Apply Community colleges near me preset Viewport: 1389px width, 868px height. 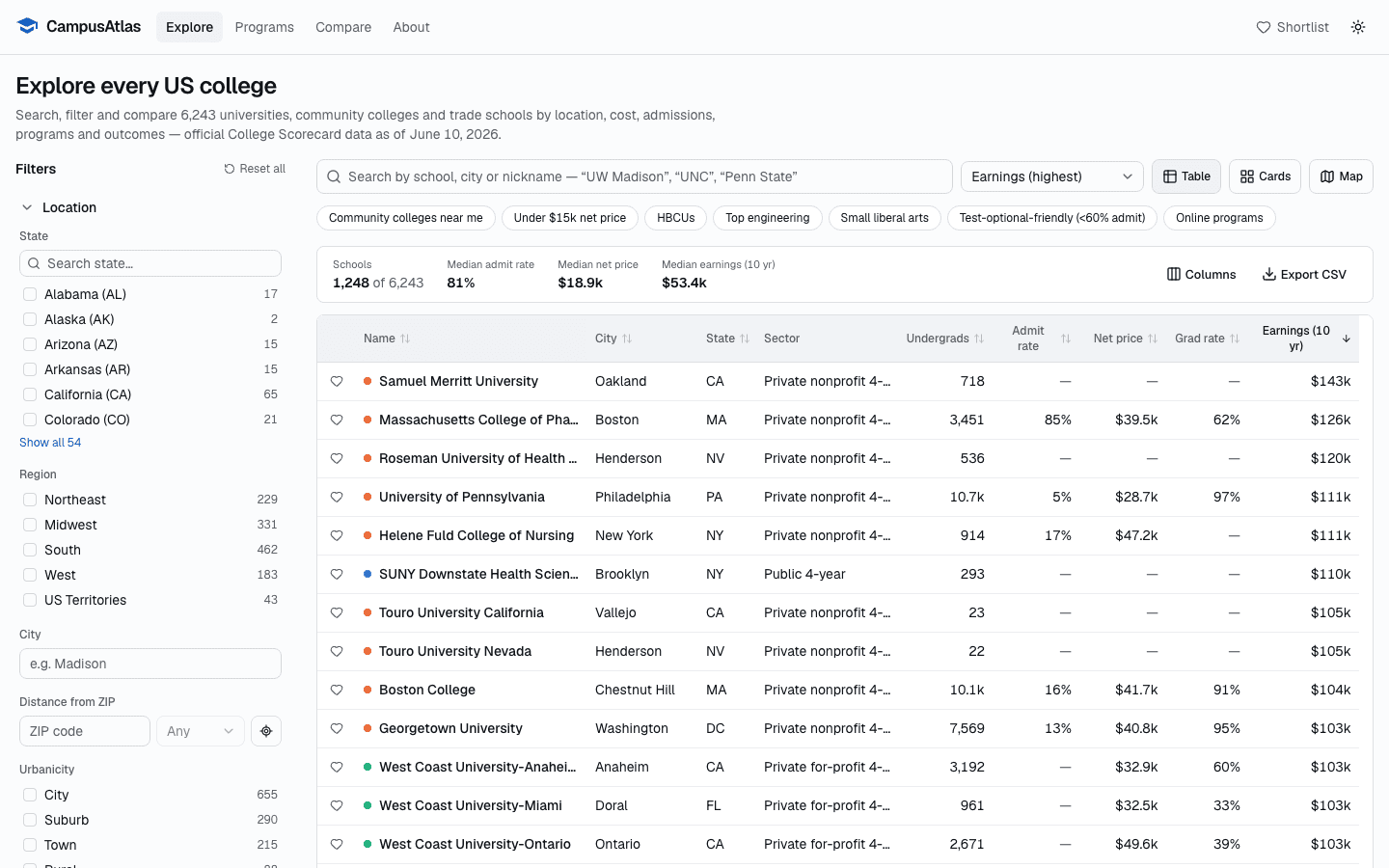[406, 218]
